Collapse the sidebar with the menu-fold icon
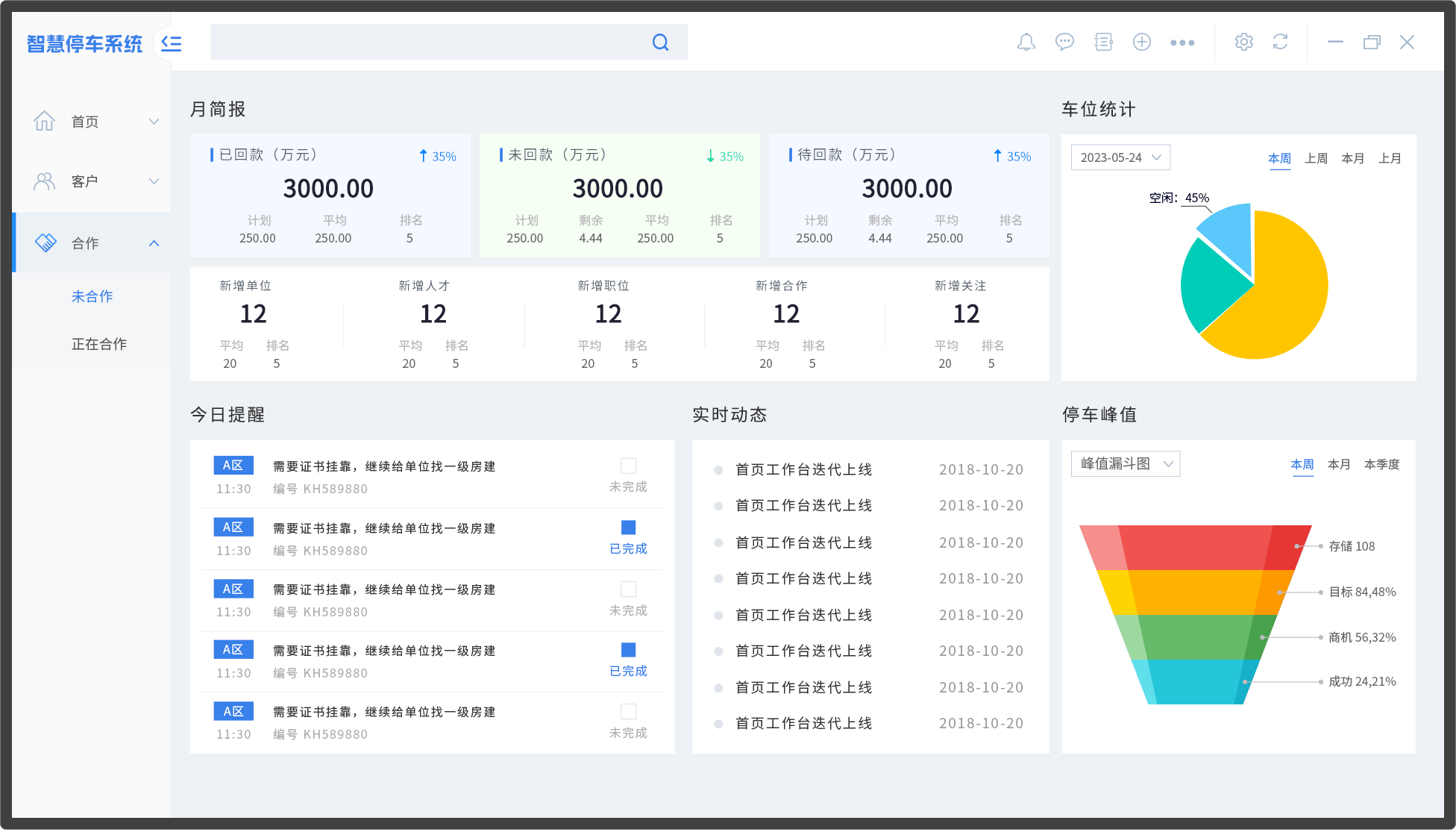 172,43
